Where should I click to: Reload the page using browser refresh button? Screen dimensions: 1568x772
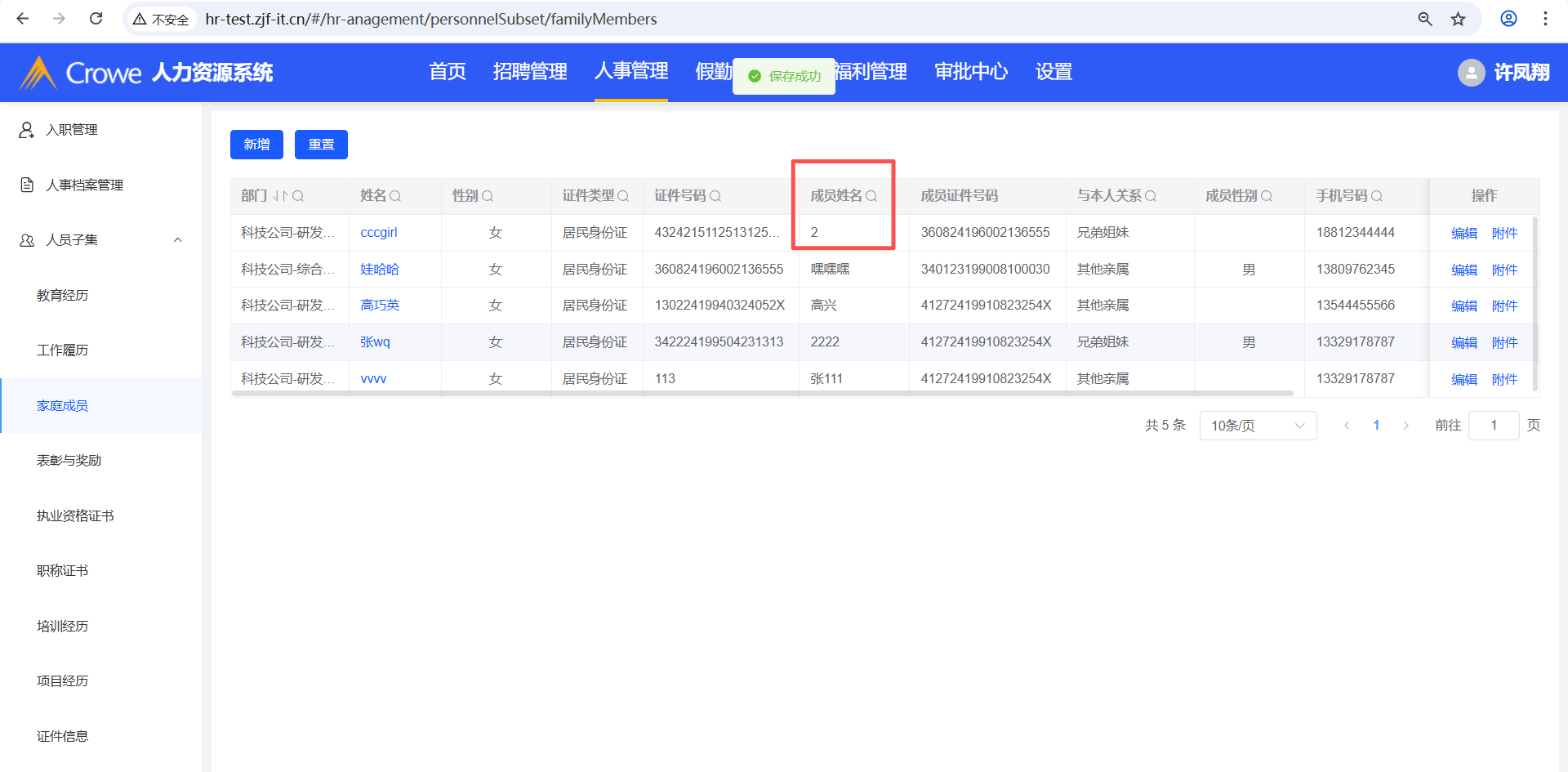click(96, 19)
